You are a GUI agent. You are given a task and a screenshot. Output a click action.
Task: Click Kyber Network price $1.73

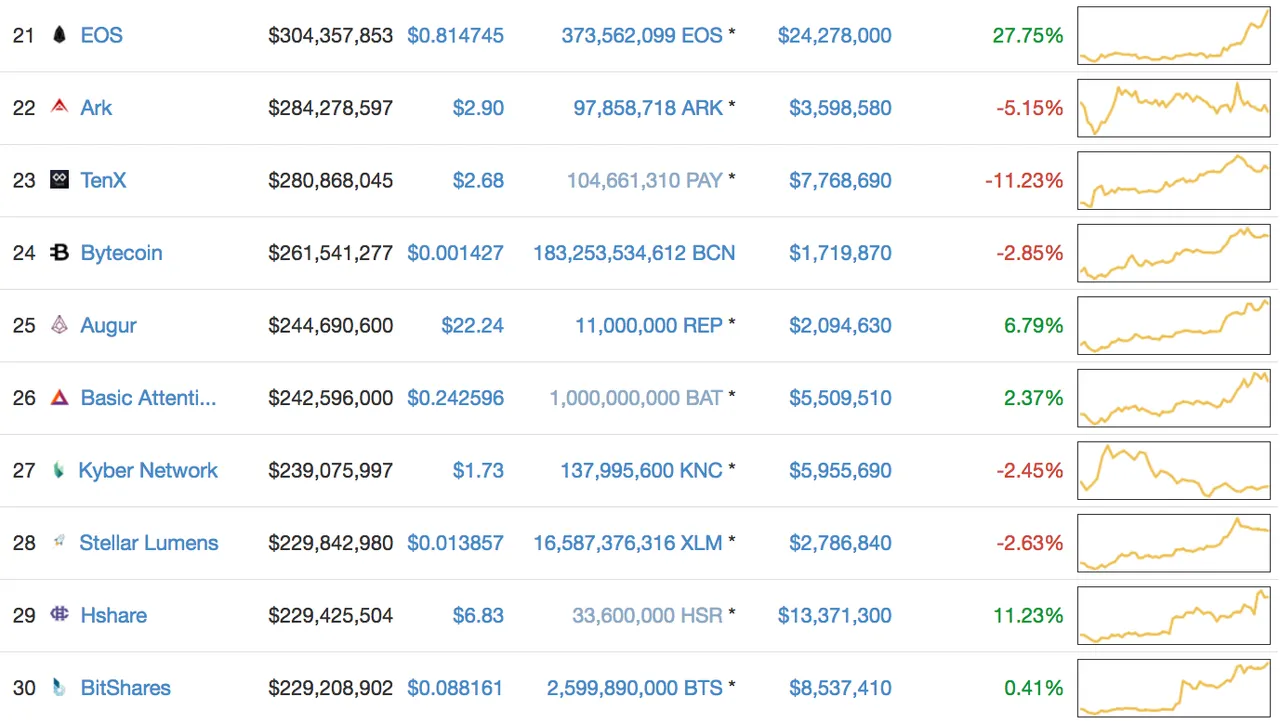(x=478, y=470)
